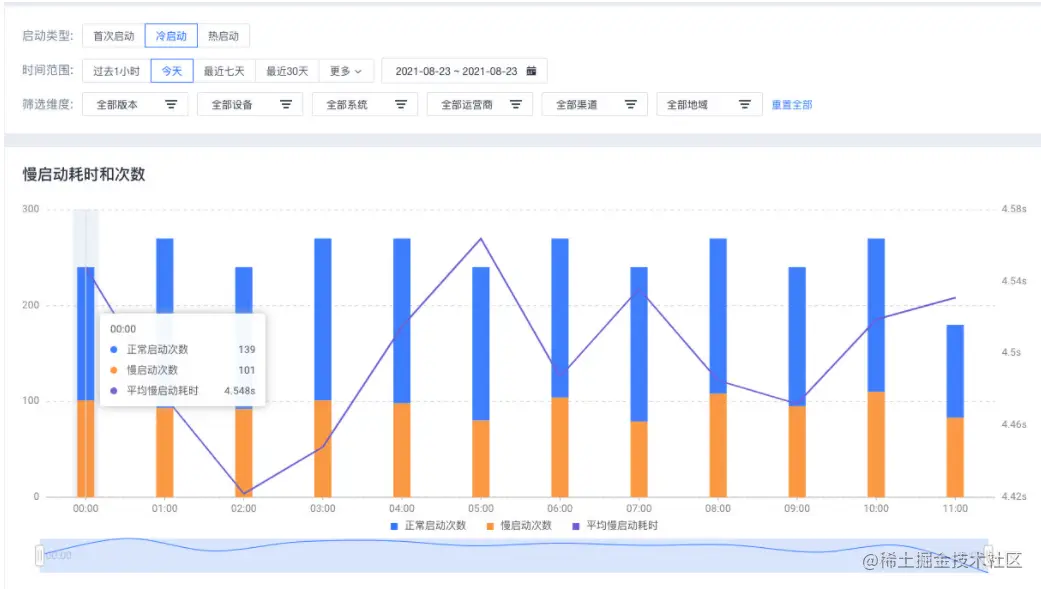Toggle the 正常启动次数 legend series
1041x589 pixels.
click(x=428, y=525)
